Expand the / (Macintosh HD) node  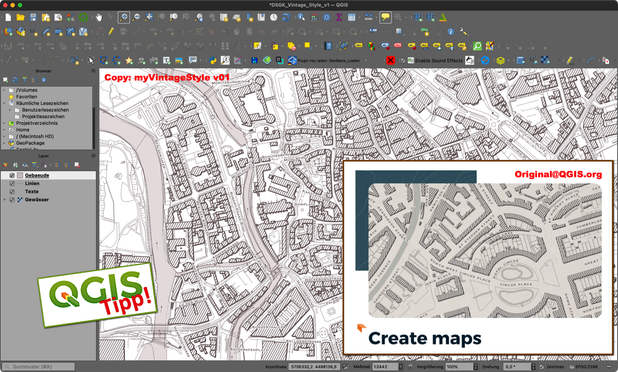pos(4,136)
